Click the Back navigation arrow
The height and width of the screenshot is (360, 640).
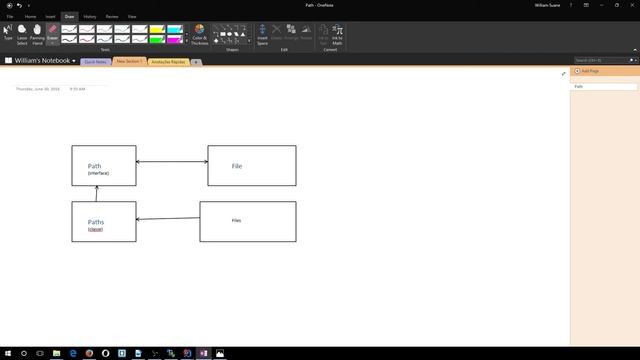tap(9, 6)
